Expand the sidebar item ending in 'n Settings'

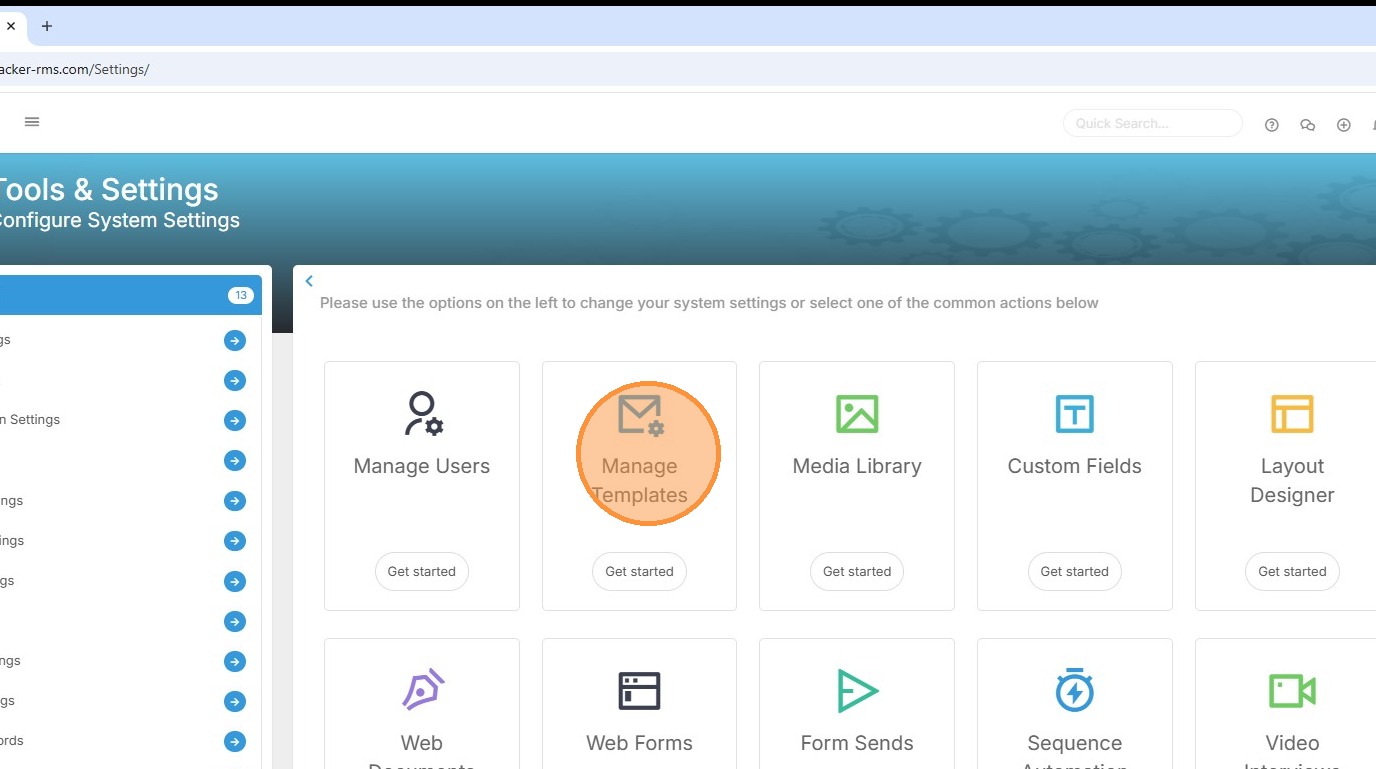[x=235, y=420]
